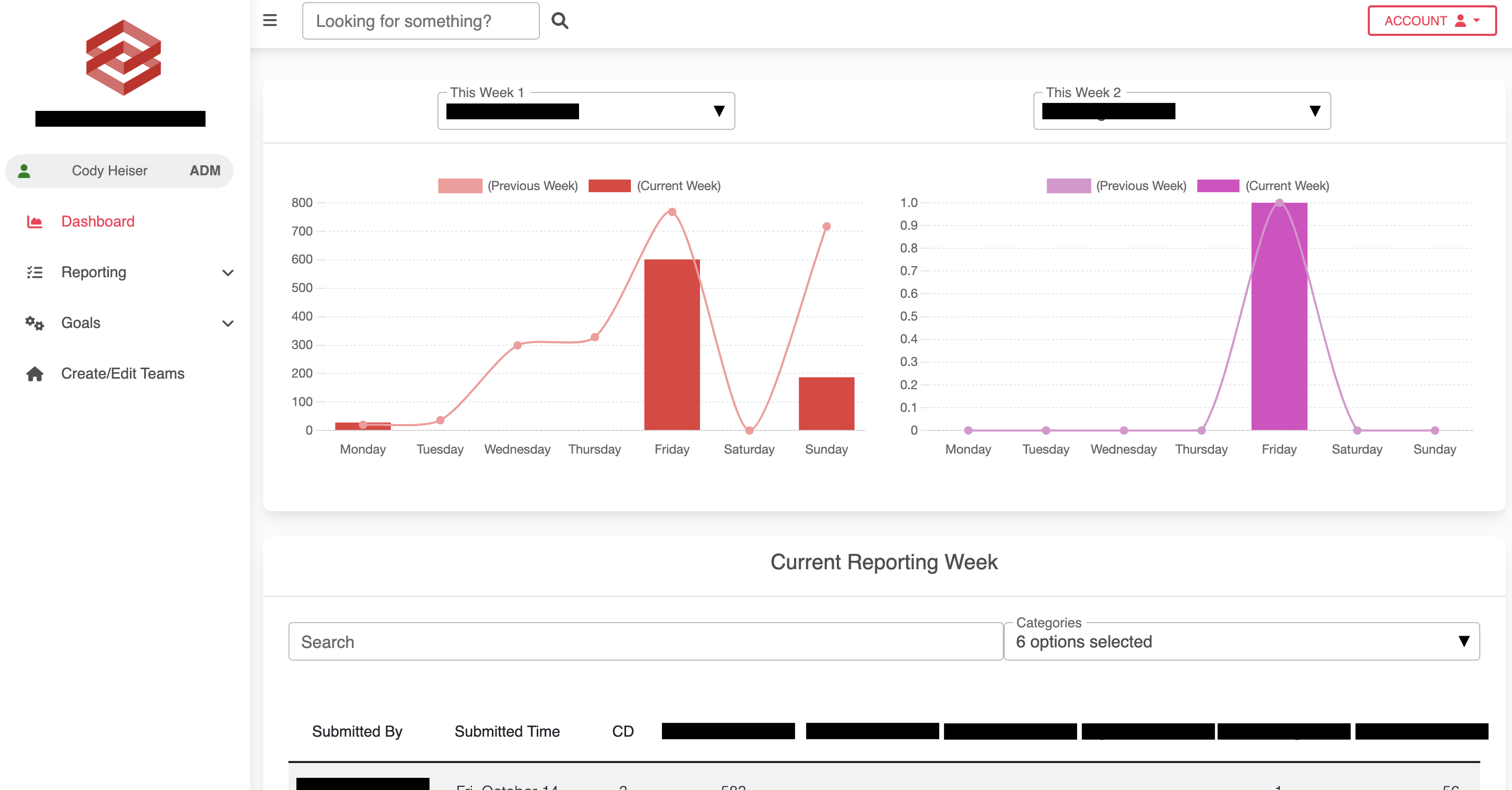
Task: Toggle Current Week legend in red chart
Action: pyautogui.click(x=655, y=186)
